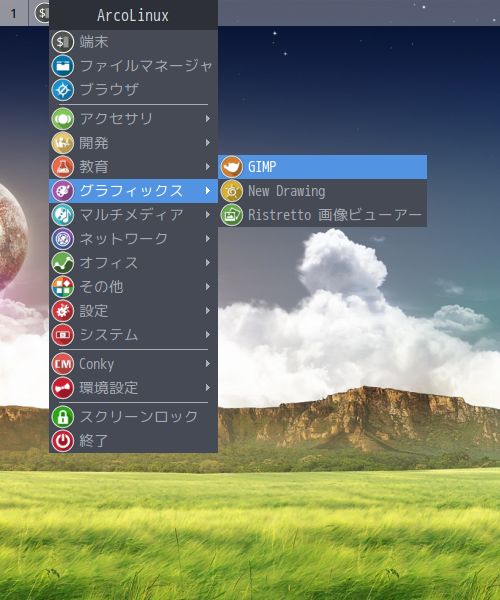
Task: Click the compass browser icon beside ブラウザ
Action: [63, 90]
